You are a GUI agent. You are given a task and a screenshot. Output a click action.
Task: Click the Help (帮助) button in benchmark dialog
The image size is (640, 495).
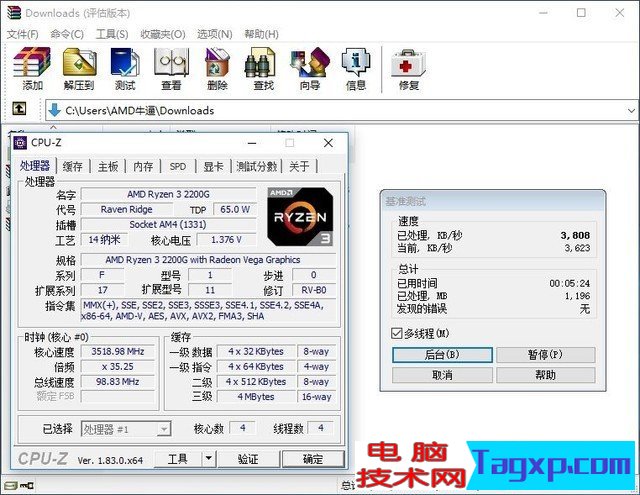[546, 375]
